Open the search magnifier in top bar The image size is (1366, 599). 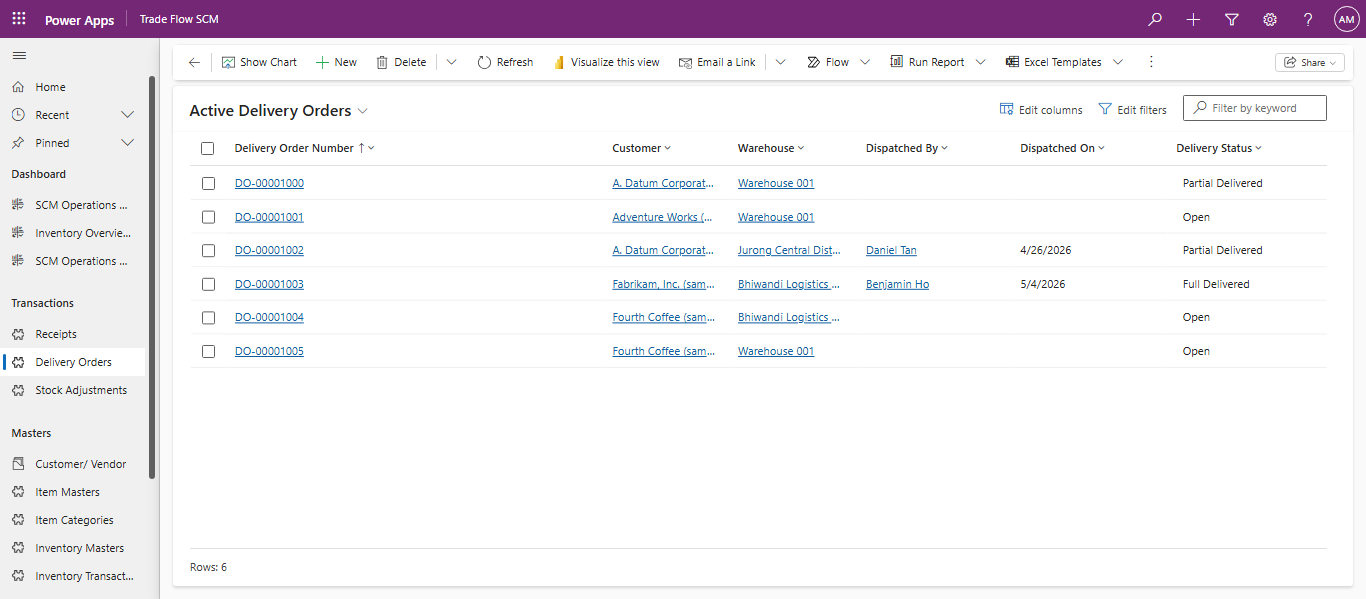1155,19
